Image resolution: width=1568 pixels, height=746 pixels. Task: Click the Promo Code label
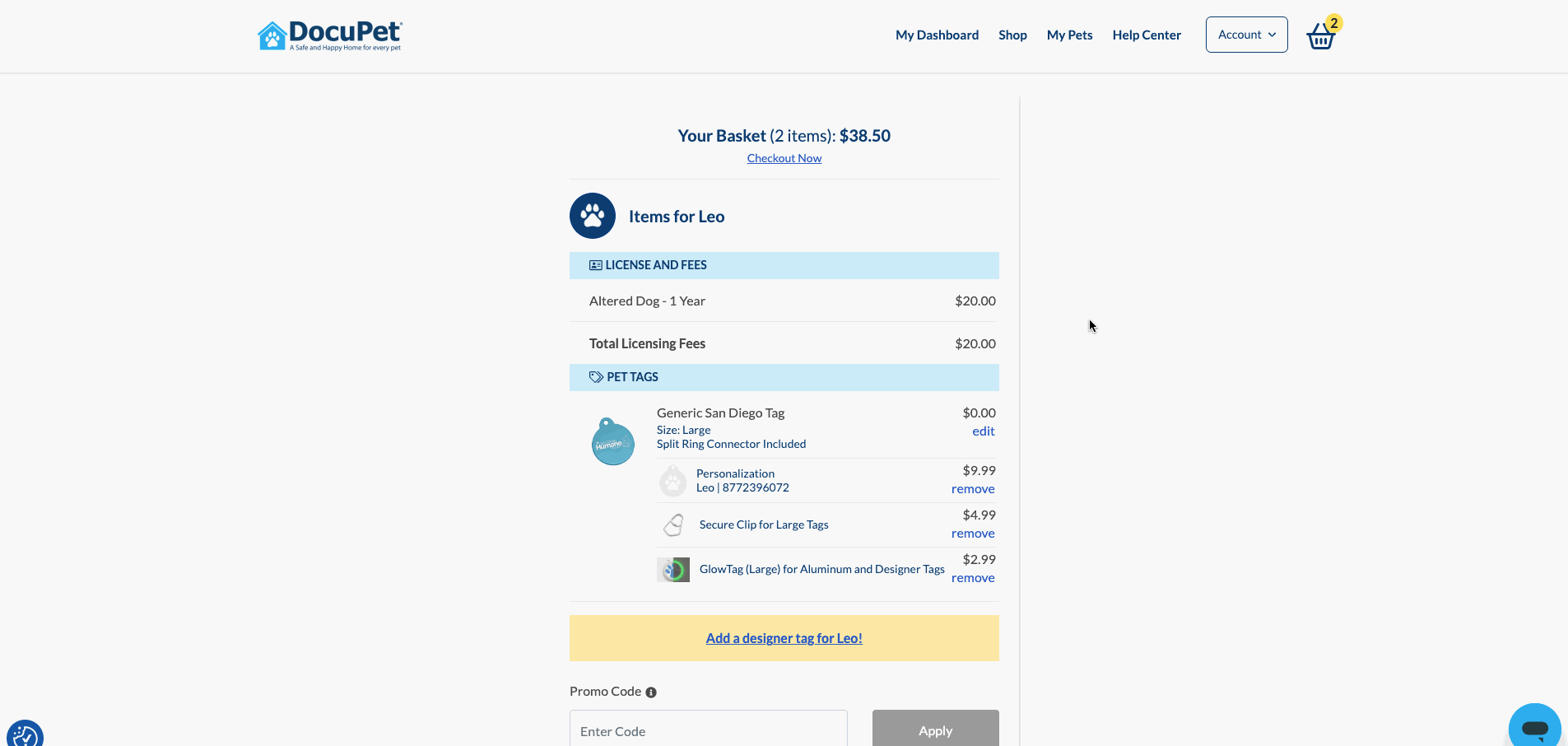[x=605, y=692]
